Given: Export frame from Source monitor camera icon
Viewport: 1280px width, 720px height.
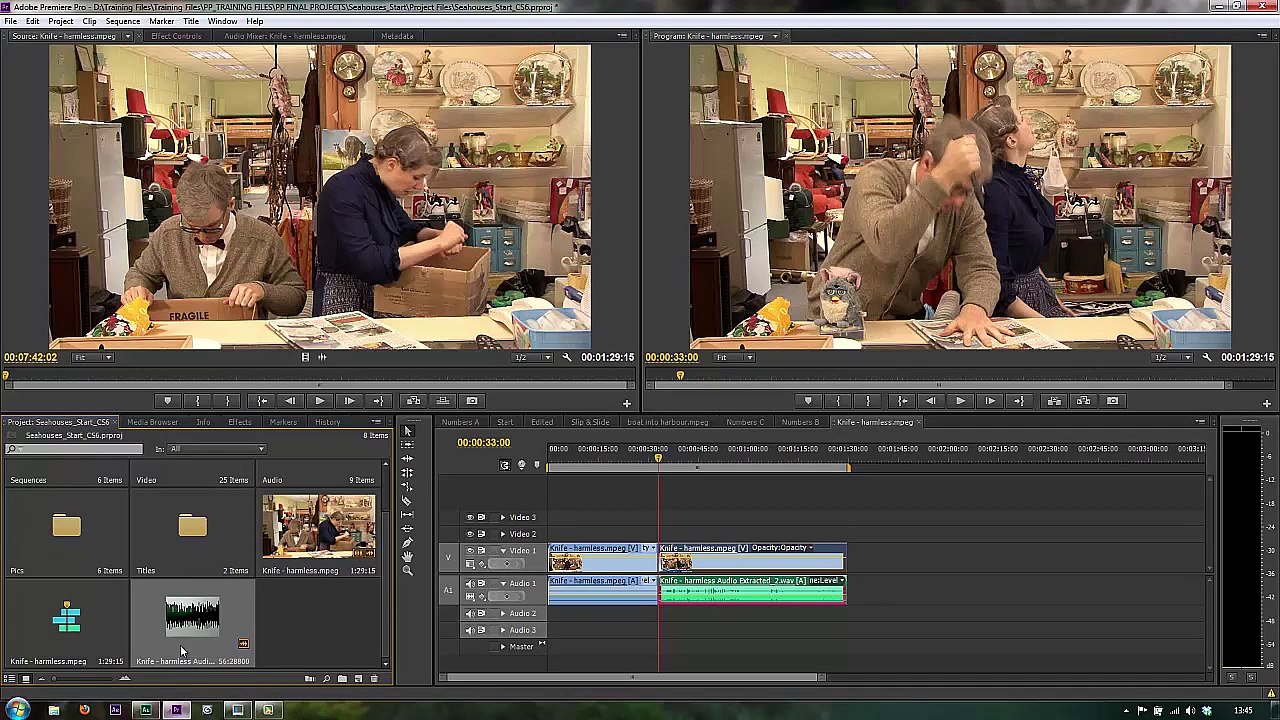Looking at the screenshot, I should tap(472, 401).
